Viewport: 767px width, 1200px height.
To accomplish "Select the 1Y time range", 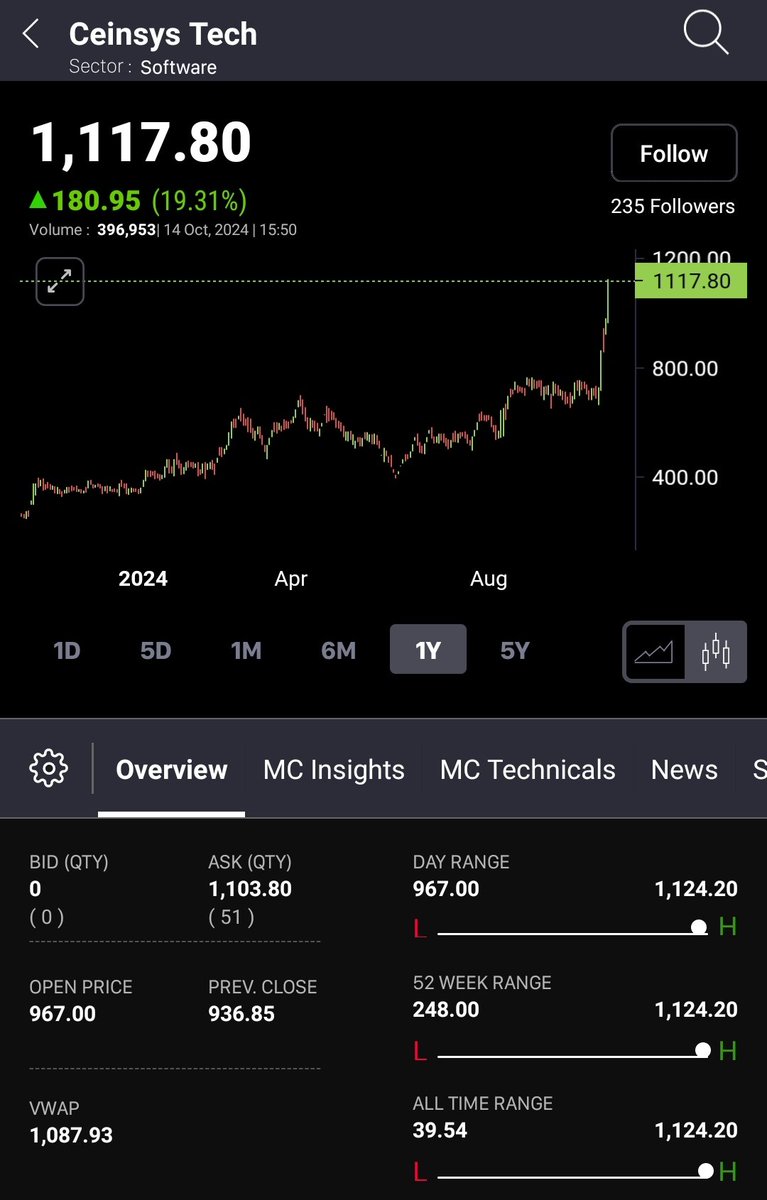I will (428, 651).
